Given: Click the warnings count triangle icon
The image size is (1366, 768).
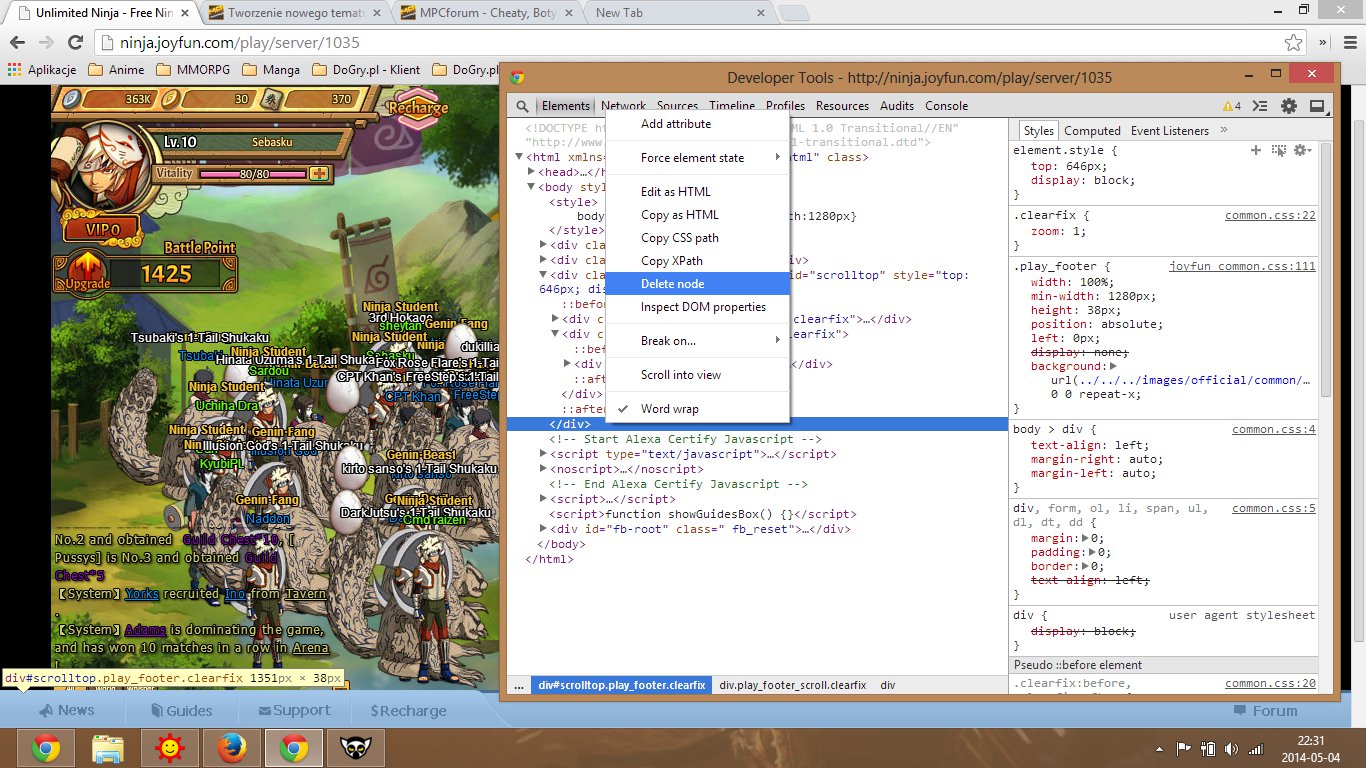Looking at the screenshot, I should (x=1227, y=106).
